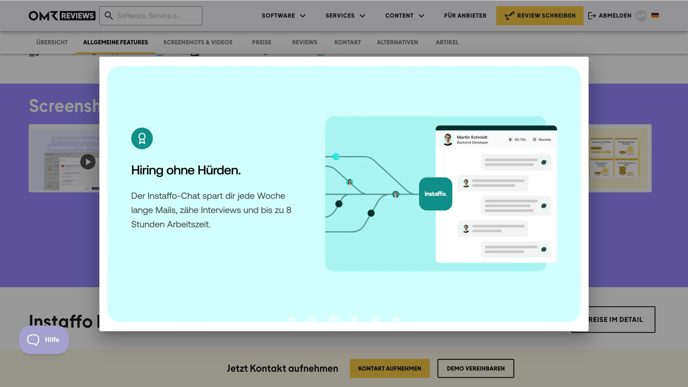The image size is (688, 387).
Task: Expand the Software dropdown menu
Action: click(x=283, y=16)
